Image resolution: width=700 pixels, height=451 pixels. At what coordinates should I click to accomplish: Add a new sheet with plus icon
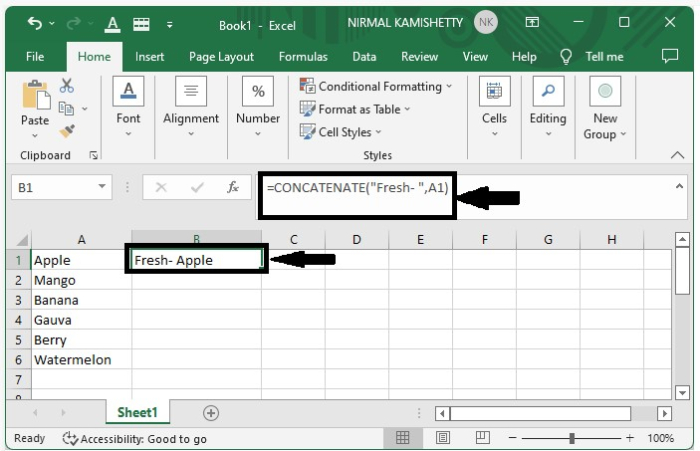(211, 413)
